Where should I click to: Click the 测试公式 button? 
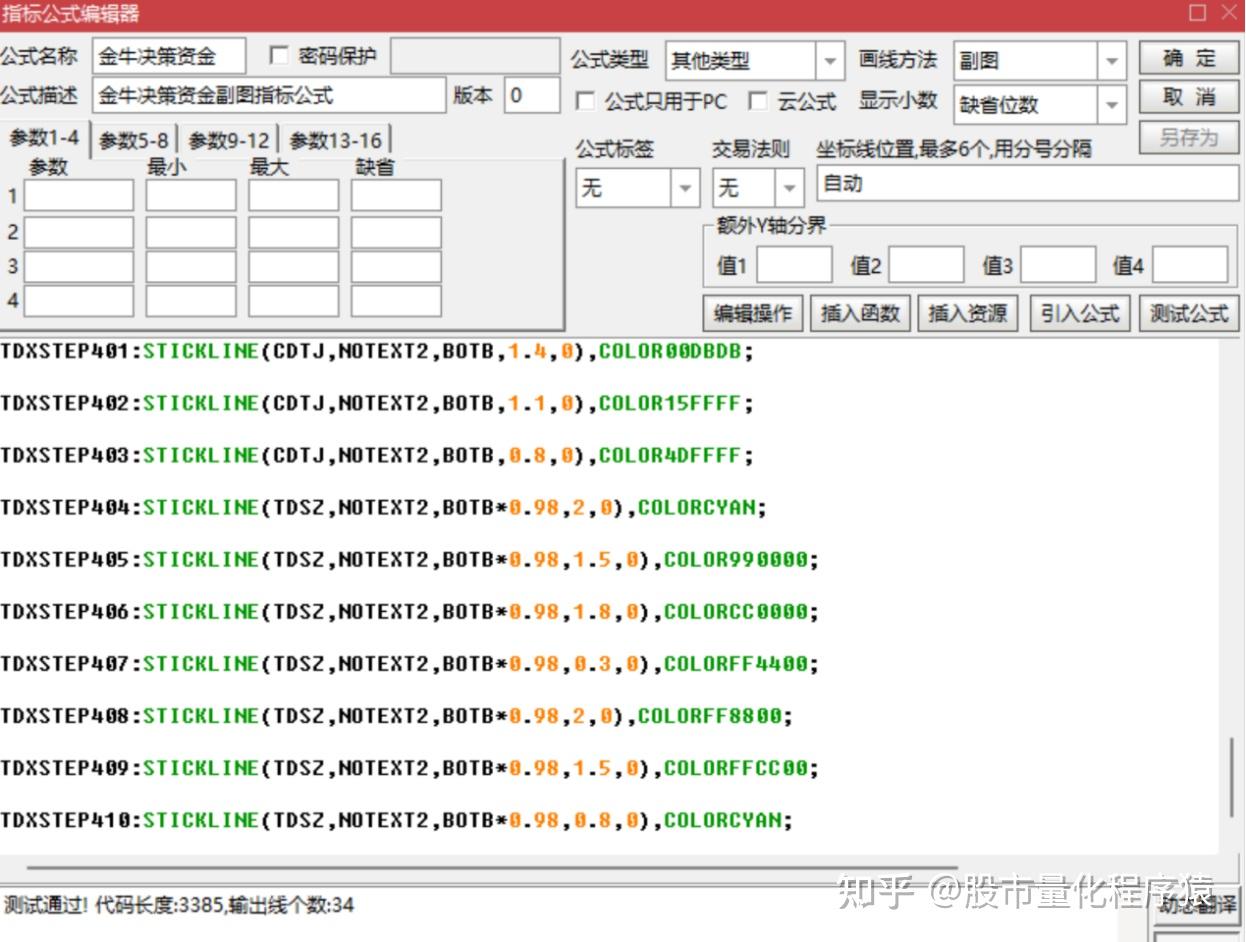pos(1188,313)
